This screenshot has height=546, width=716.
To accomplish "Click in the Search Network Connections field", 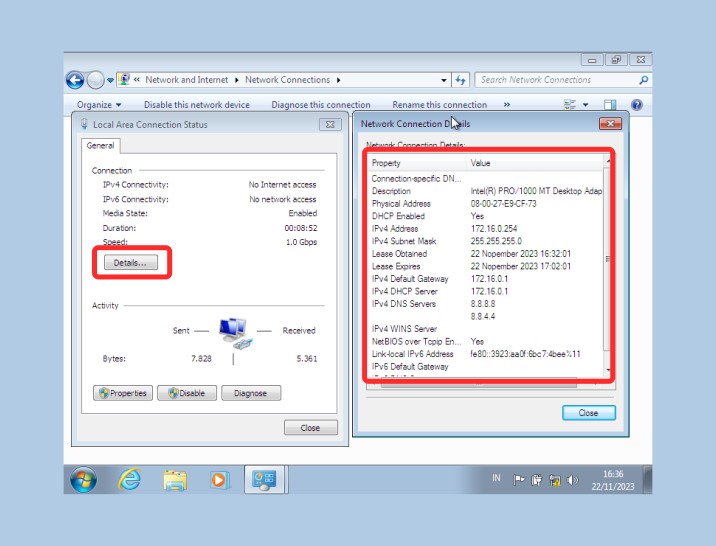I will click(555, 80).
